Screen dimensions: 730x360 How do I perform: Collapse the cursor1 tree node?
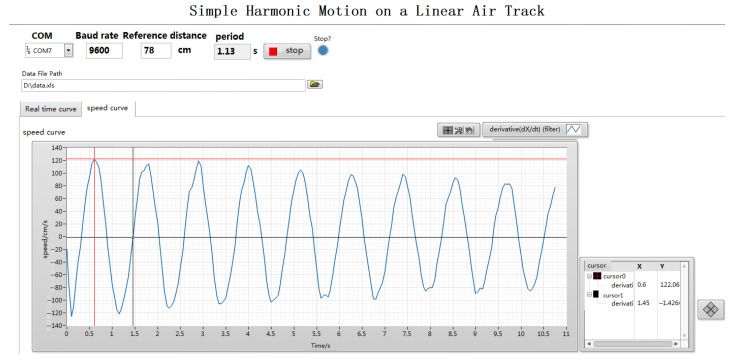click(589, 295)
